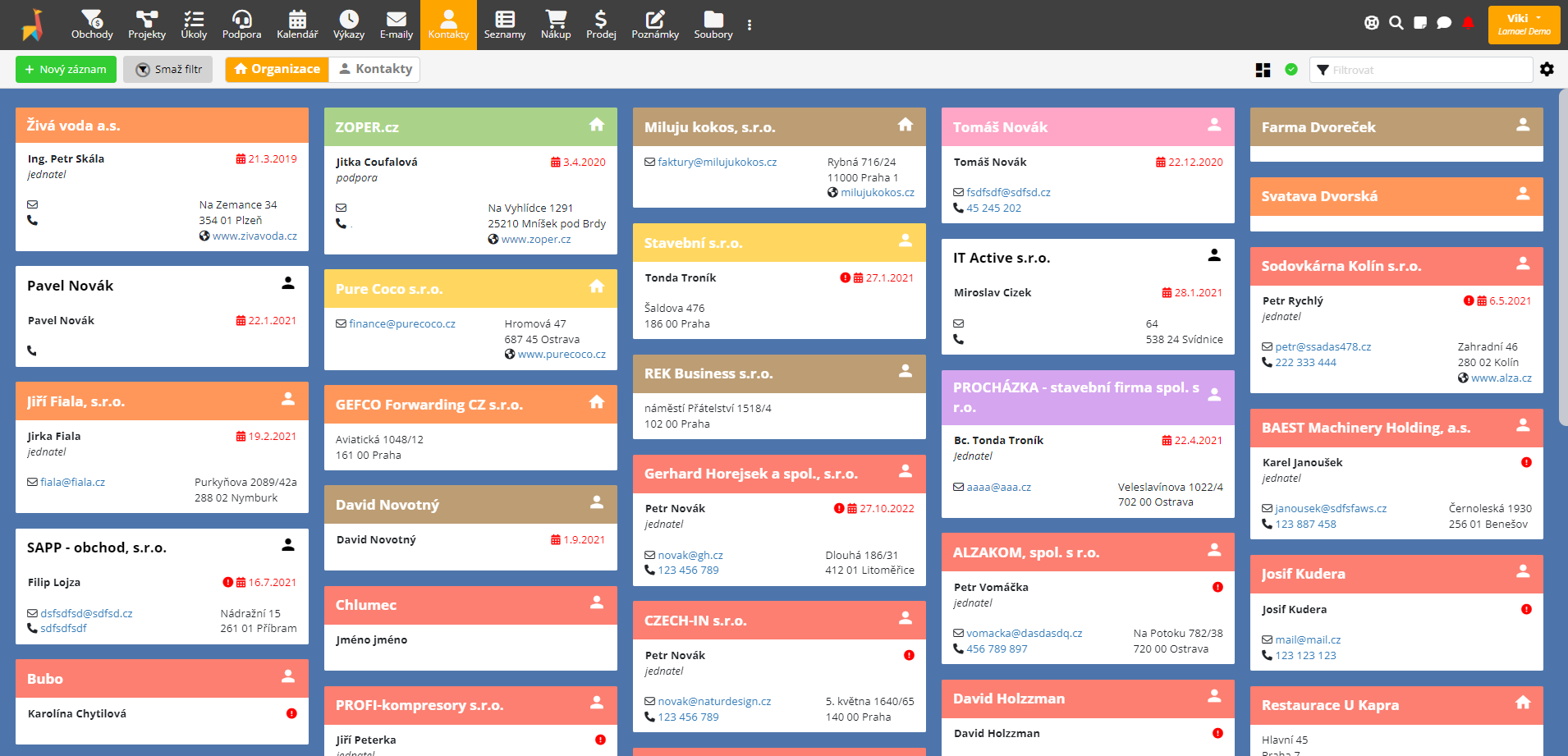Open the help lifebuoy icon

[x=1372, y=23]
